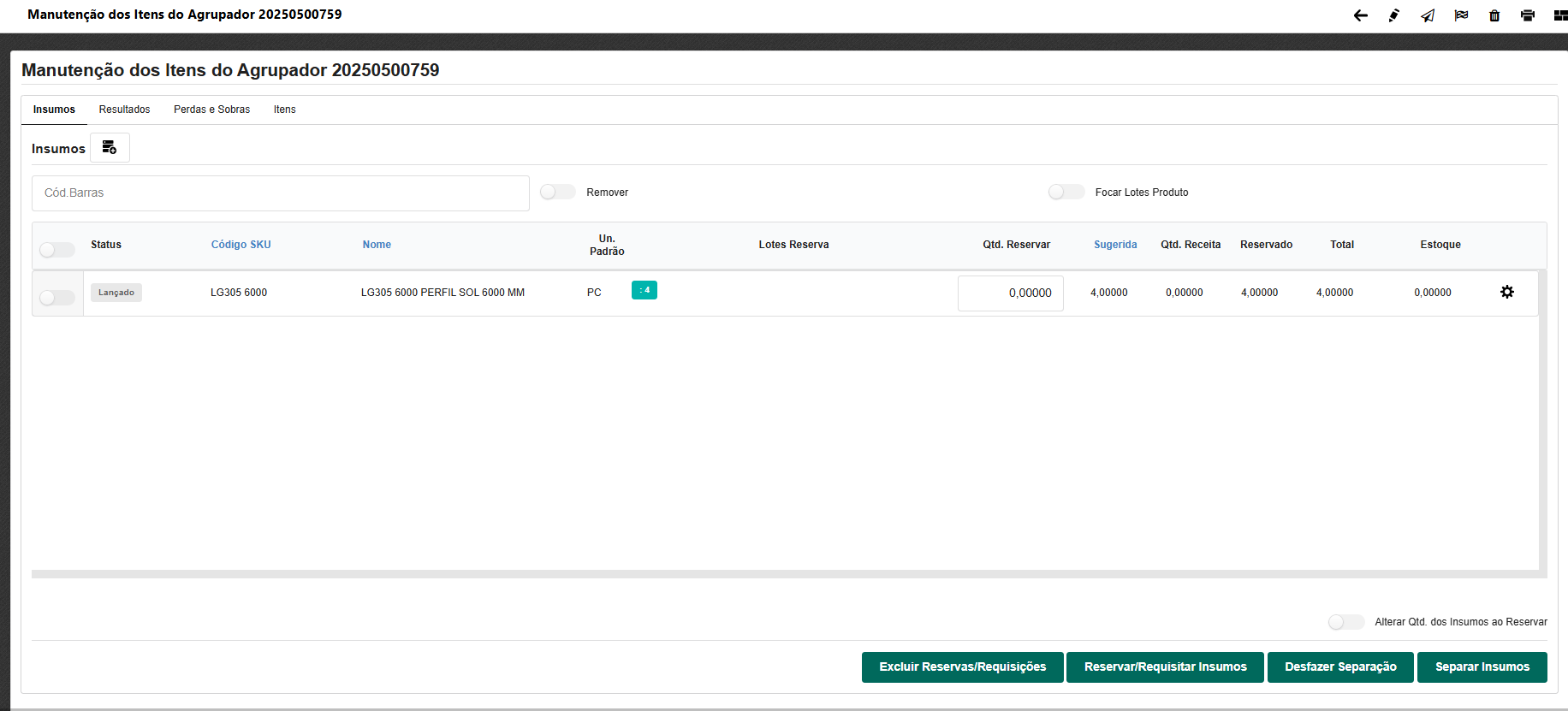Click the add insumo icon button
1568x711 pixels.
pyautogui.click(x=110, y=148)
